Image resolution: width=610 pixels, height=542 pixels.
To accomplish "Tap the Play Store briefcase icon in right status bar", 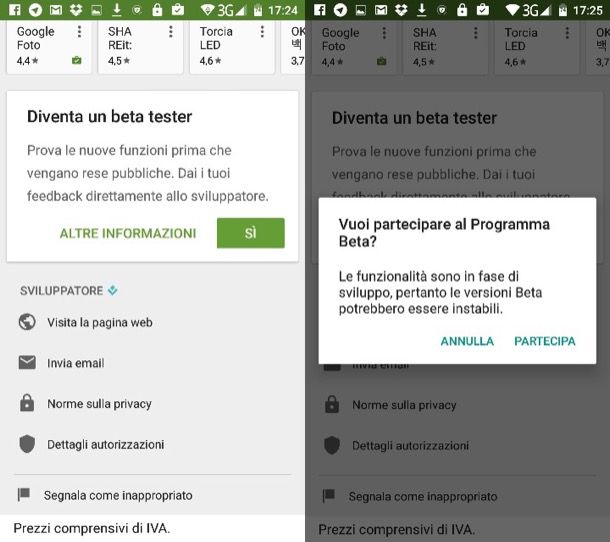I will [x=483, y=10].
